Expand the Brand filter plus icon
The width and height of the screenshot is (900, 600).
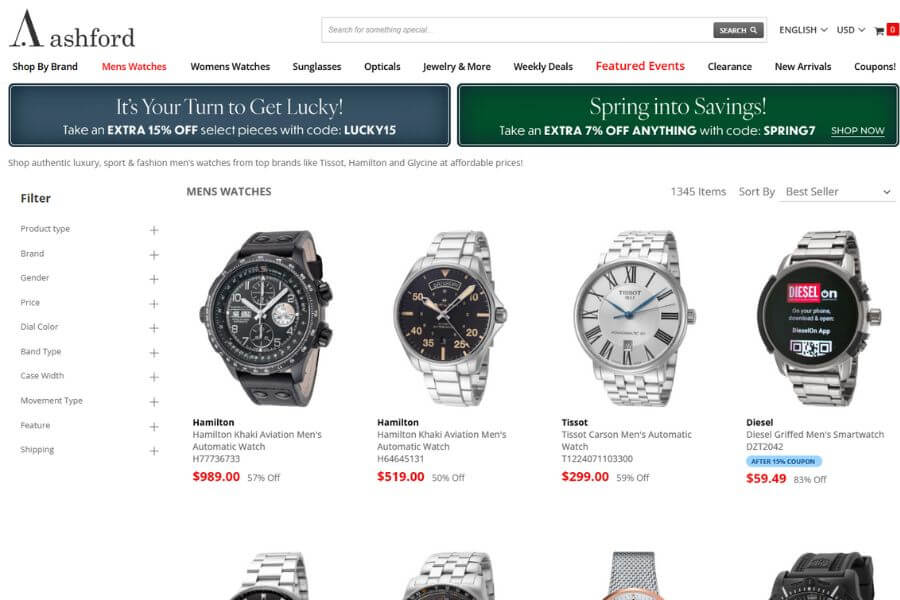click(154, 255)
